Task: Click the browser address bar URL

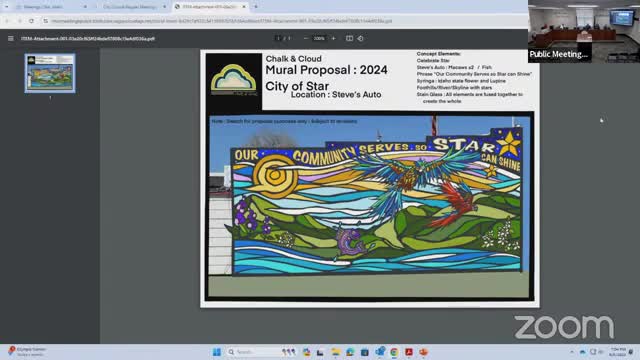Action: click(x=222, y=21)
